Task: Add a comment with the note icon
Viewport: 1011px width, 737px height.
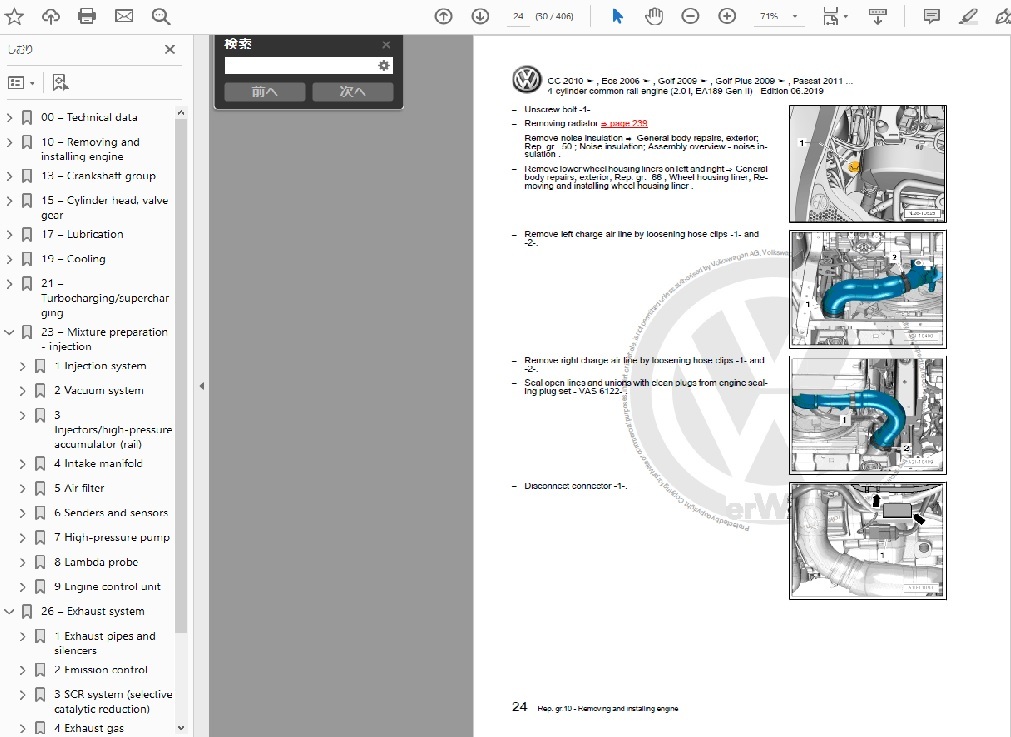Action: click(x=931, y=16)
